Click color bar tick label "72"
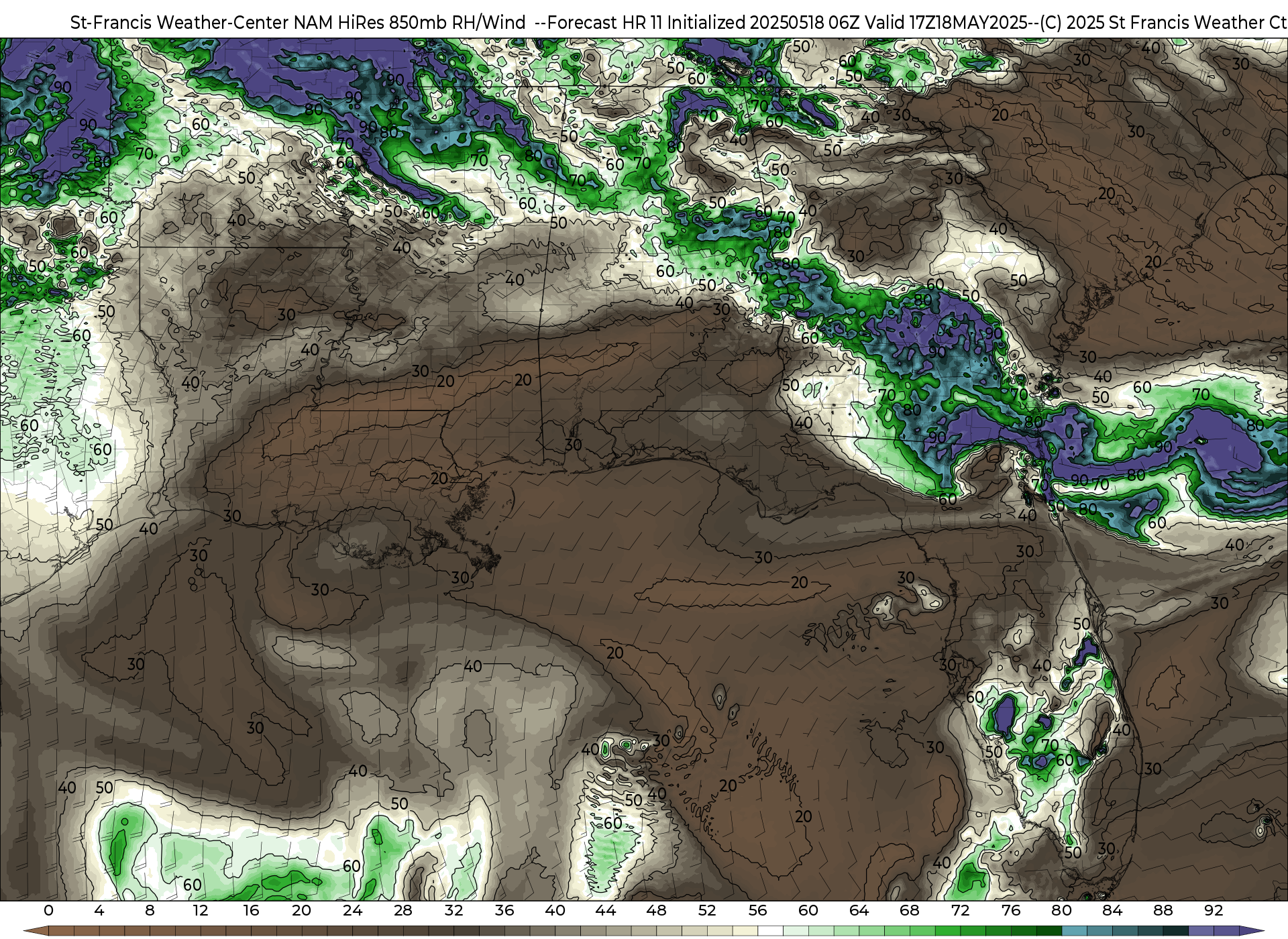Viewport: 1288px width, 939px height. pos(960,910)
